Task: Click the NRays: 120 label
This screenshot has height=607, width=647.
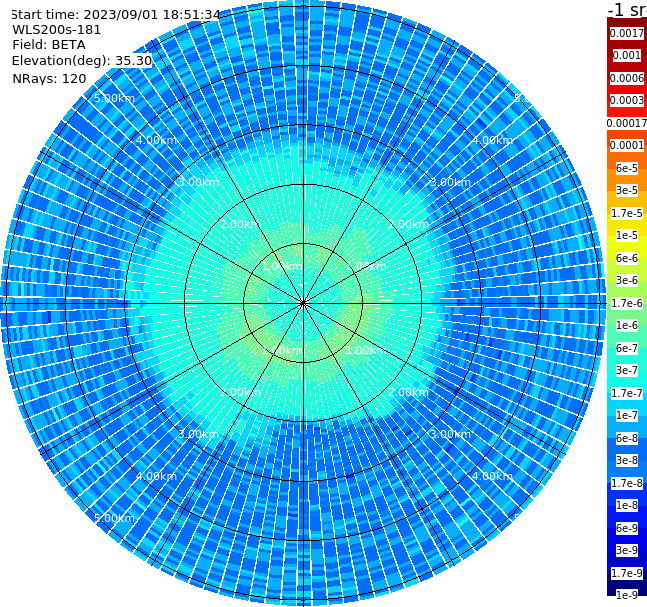Action: click(49, 79)
